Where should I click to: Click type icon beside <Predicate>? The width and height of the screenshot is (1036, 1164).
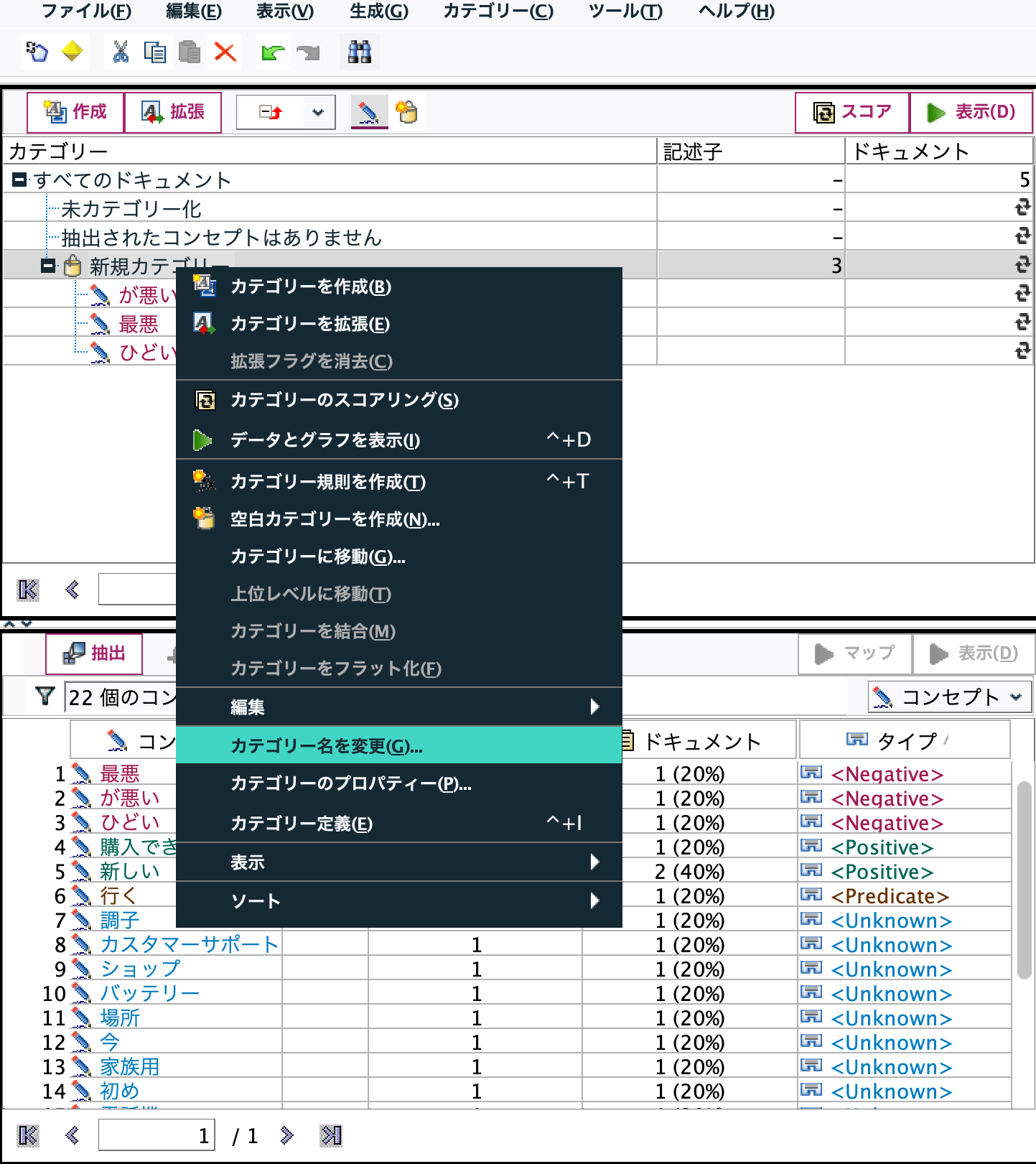tap(811, 895)
